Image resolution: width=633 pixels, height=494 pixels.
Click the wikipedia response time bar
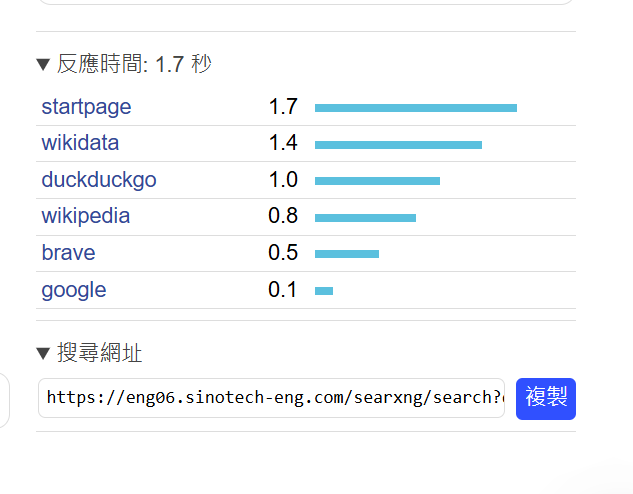(x=365, y=217)
